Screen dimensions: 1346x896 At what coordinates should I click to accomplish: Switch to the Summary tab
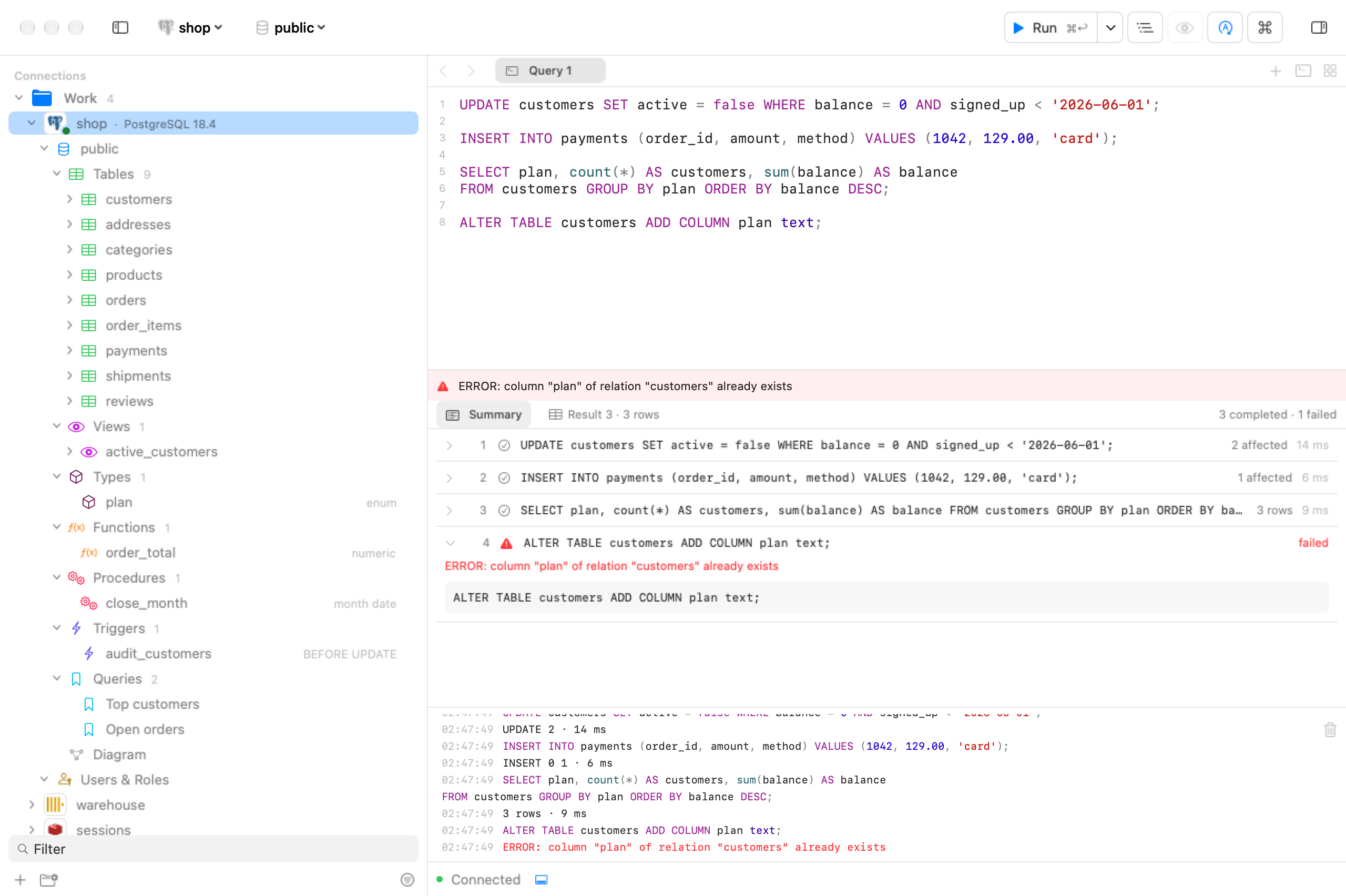[x=484, y=414]
